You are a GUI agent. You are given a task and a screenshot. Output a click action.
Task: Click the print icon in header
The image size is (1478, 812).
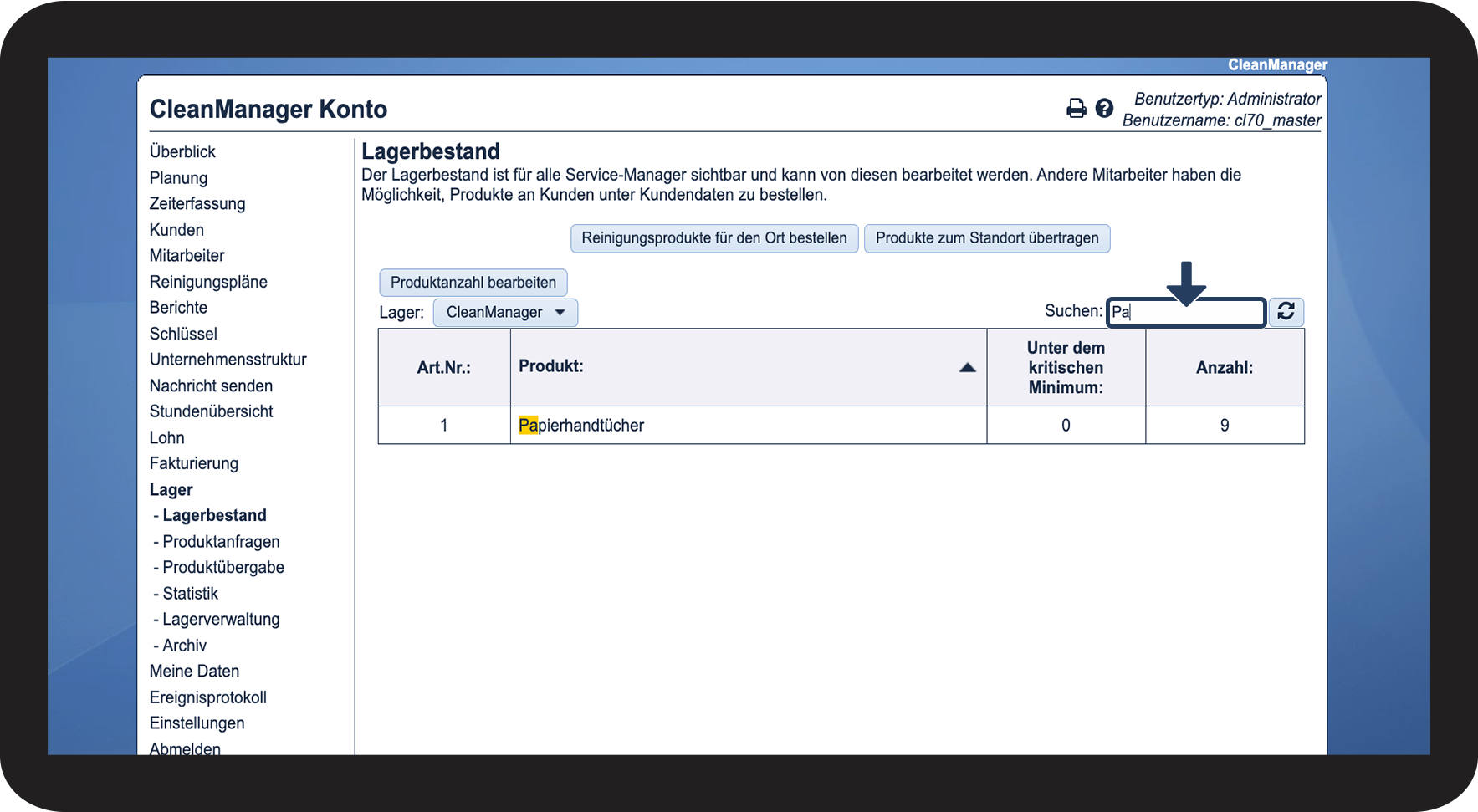[x=1076, y=109]
